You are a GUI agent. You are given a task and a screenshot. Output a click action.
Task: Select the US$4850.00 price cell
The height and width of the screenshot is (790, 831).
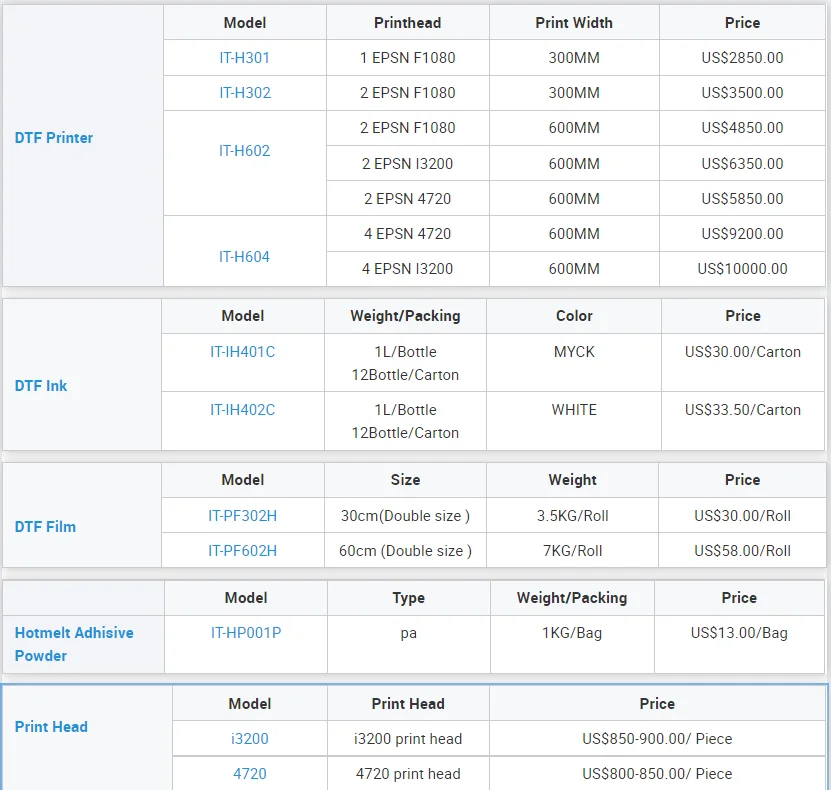742,128
